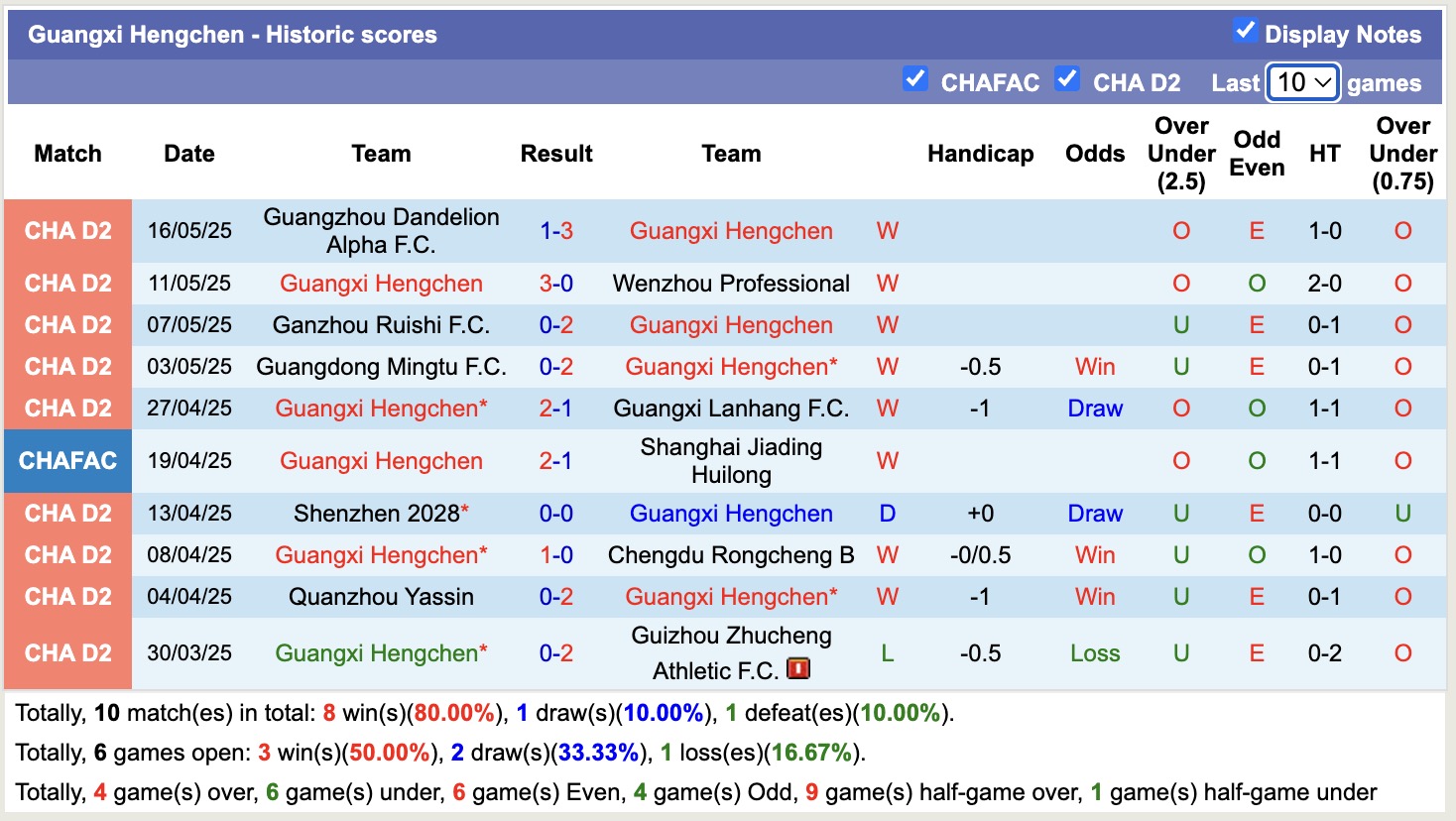
Task: Open Shanghai Jiading Huilong team page
Action: click(731, 461)
